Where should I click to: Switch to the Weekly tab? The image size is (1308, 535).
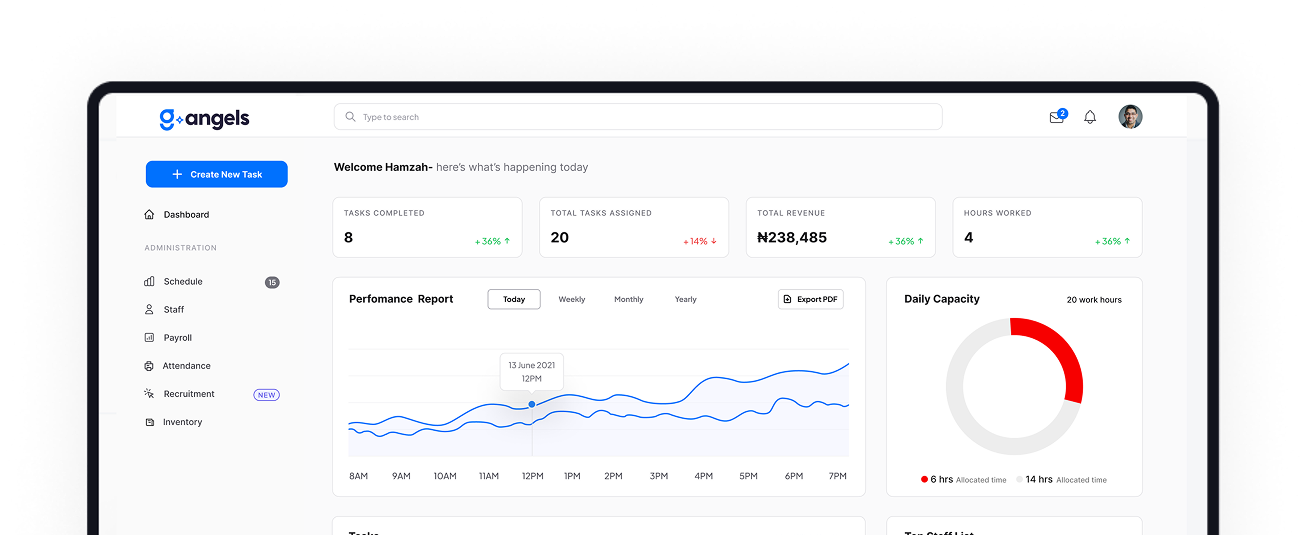click(x=572, y=299)
